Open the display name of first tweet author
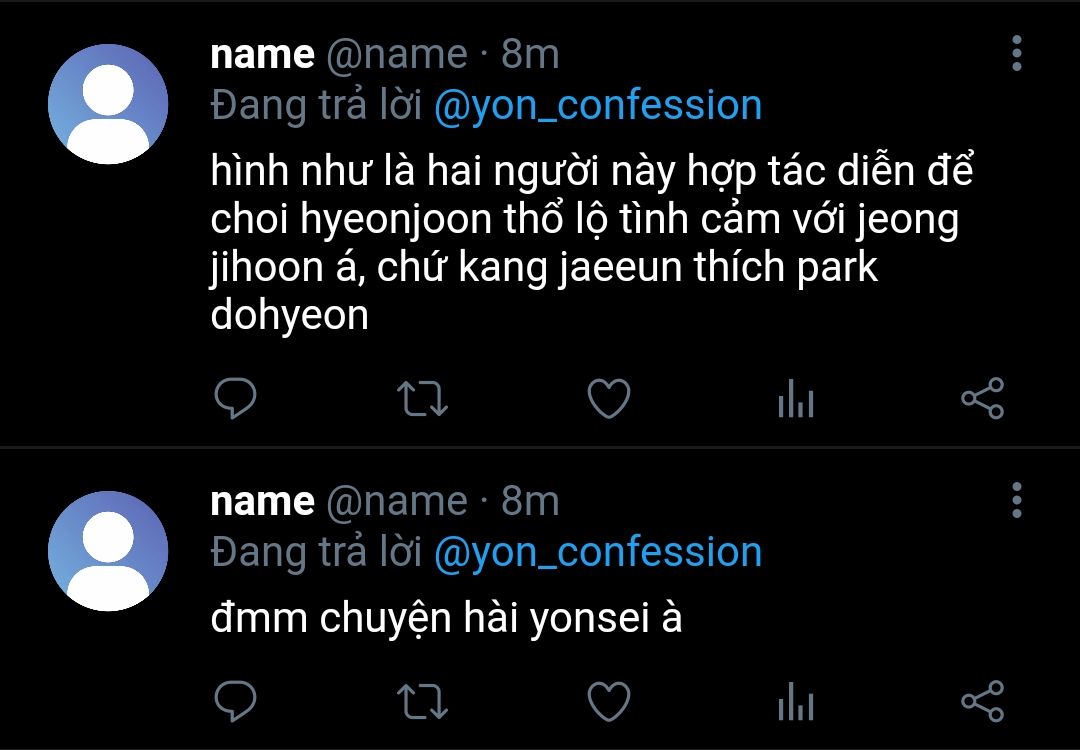 [262, 54]
